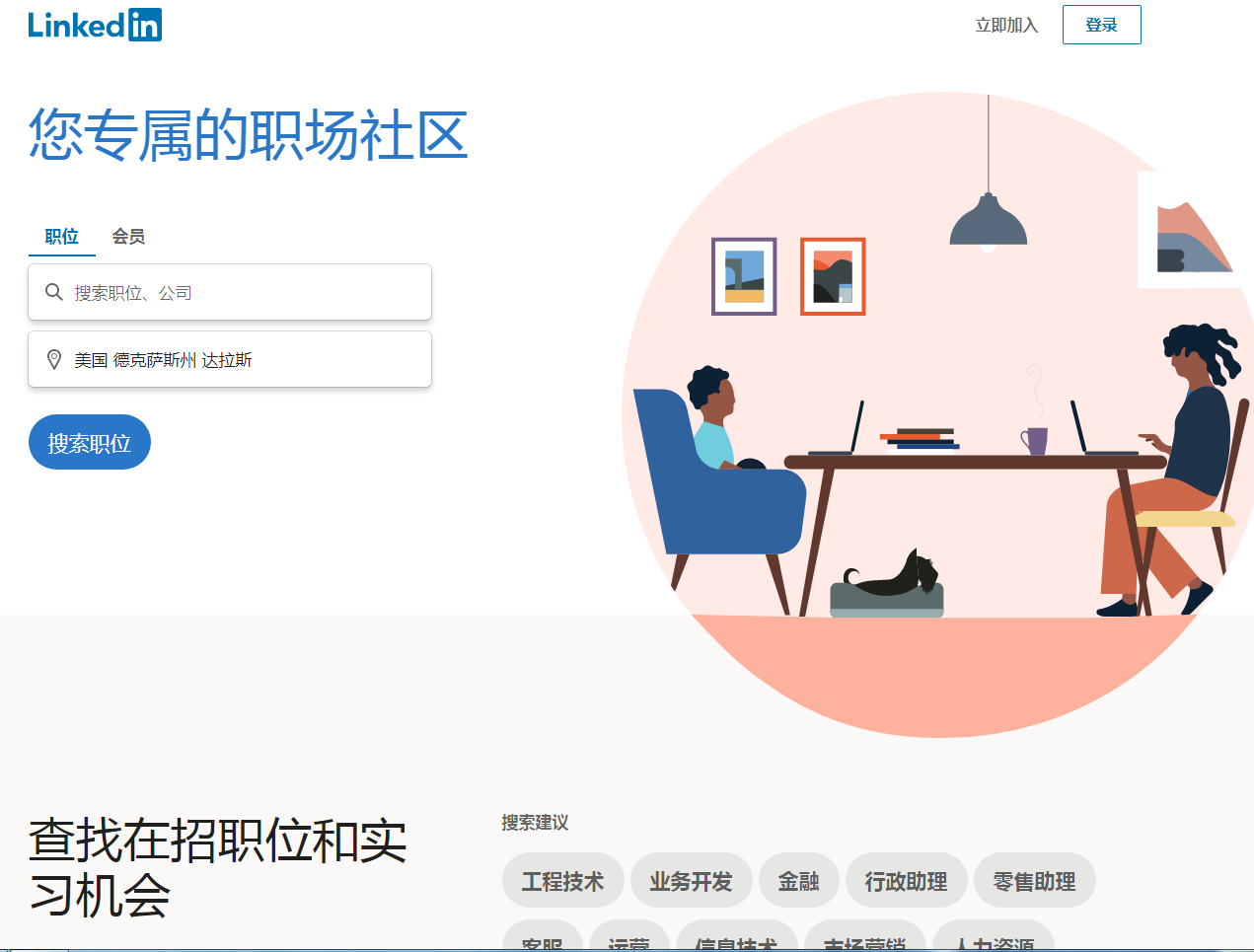
Task: Select the 金融 suggestion chip
Action: tap(798, 880)
